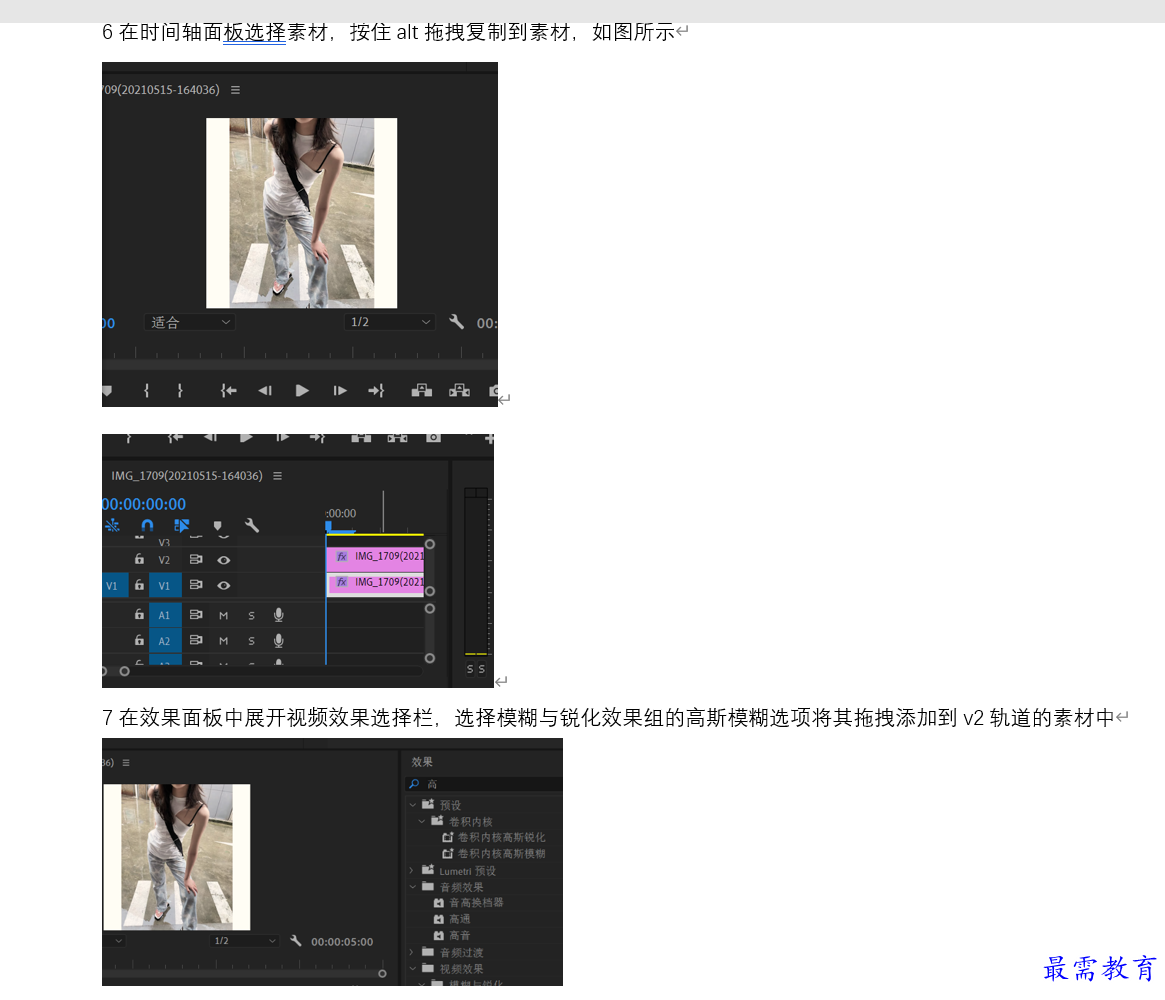Mute track A2 with M button
The width and height of the screenshot is (1165, 1000).
tap(224, 640)
